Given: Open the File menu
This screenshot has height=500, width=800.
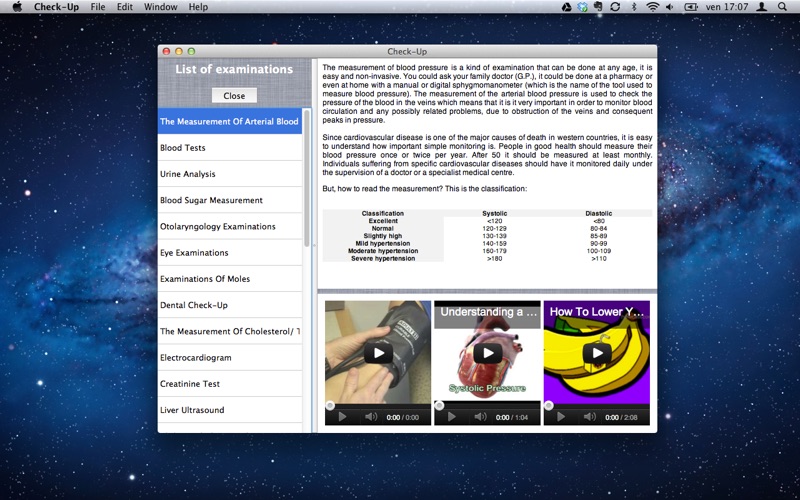Looking at the screenshot, I should 98,7.
